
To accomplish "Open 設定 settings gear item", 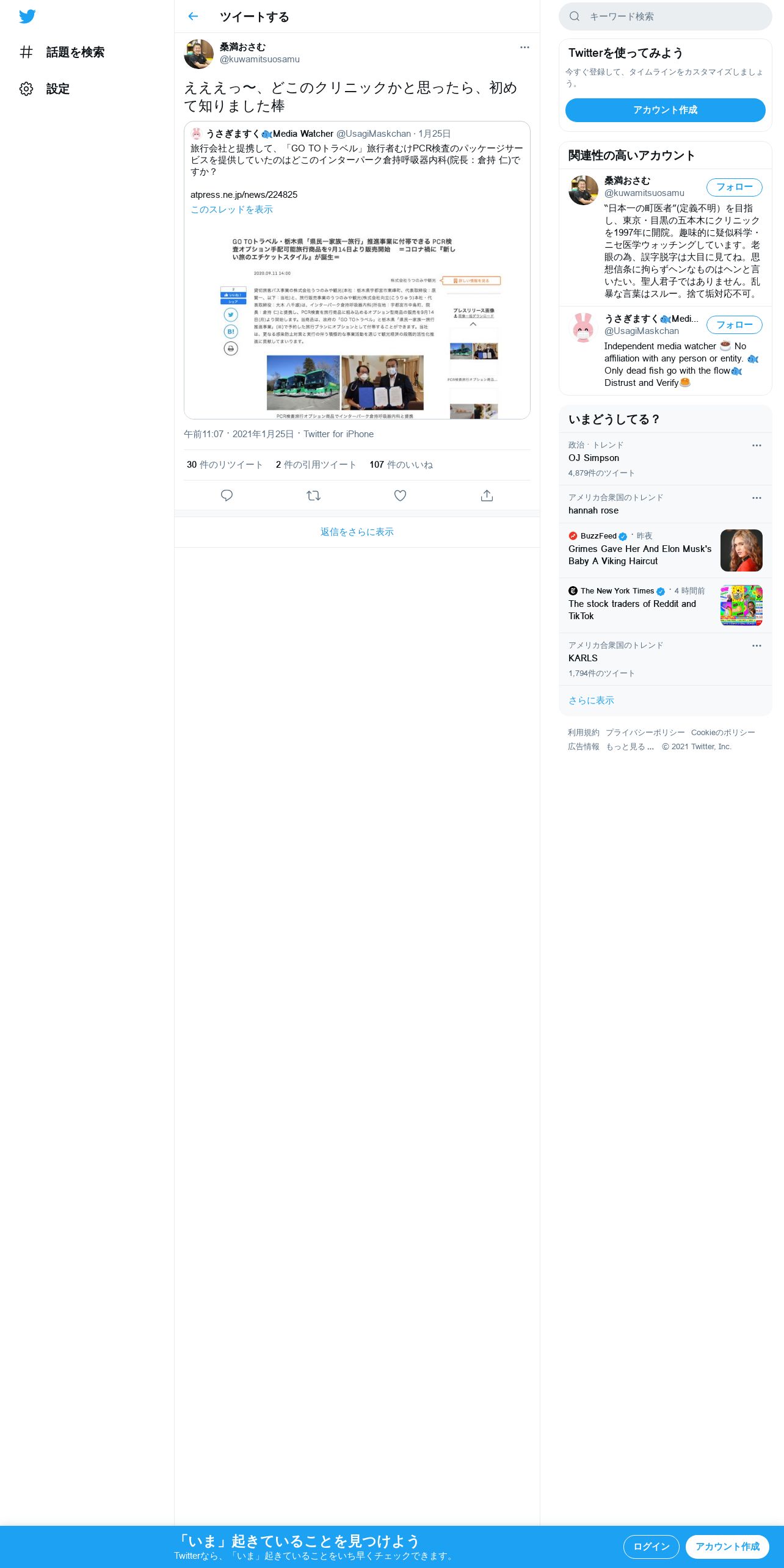I will 45,89.
